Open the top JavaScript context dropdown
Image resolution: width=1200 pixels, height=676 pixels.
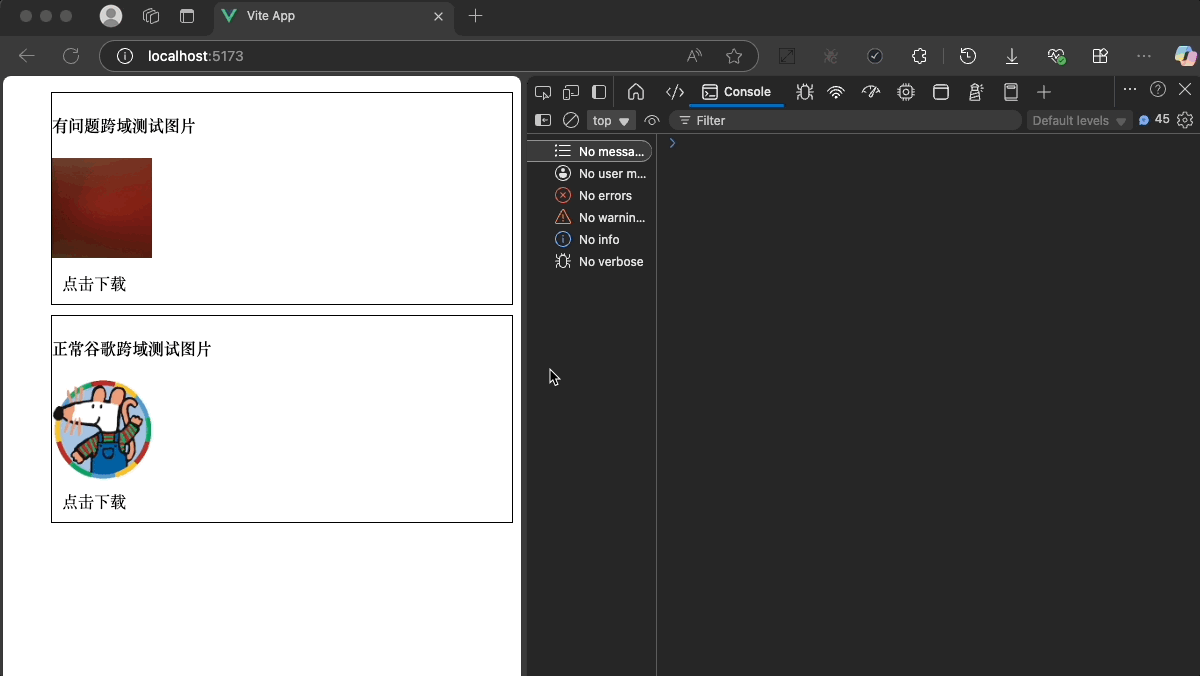(611, 120)
